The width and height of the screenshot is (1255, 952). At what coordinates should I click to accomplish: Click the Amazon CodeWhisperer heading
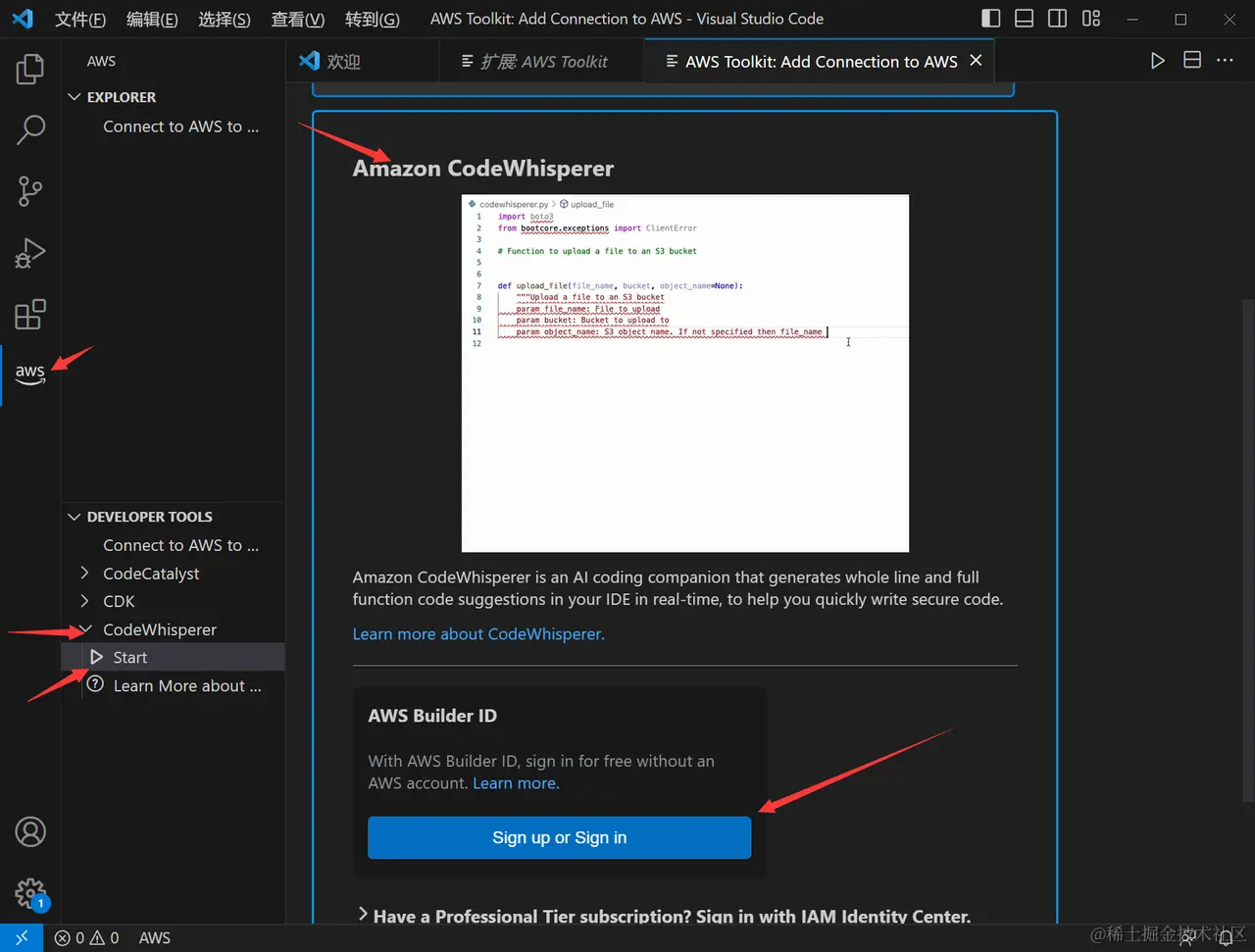click(x=483, y=169)
